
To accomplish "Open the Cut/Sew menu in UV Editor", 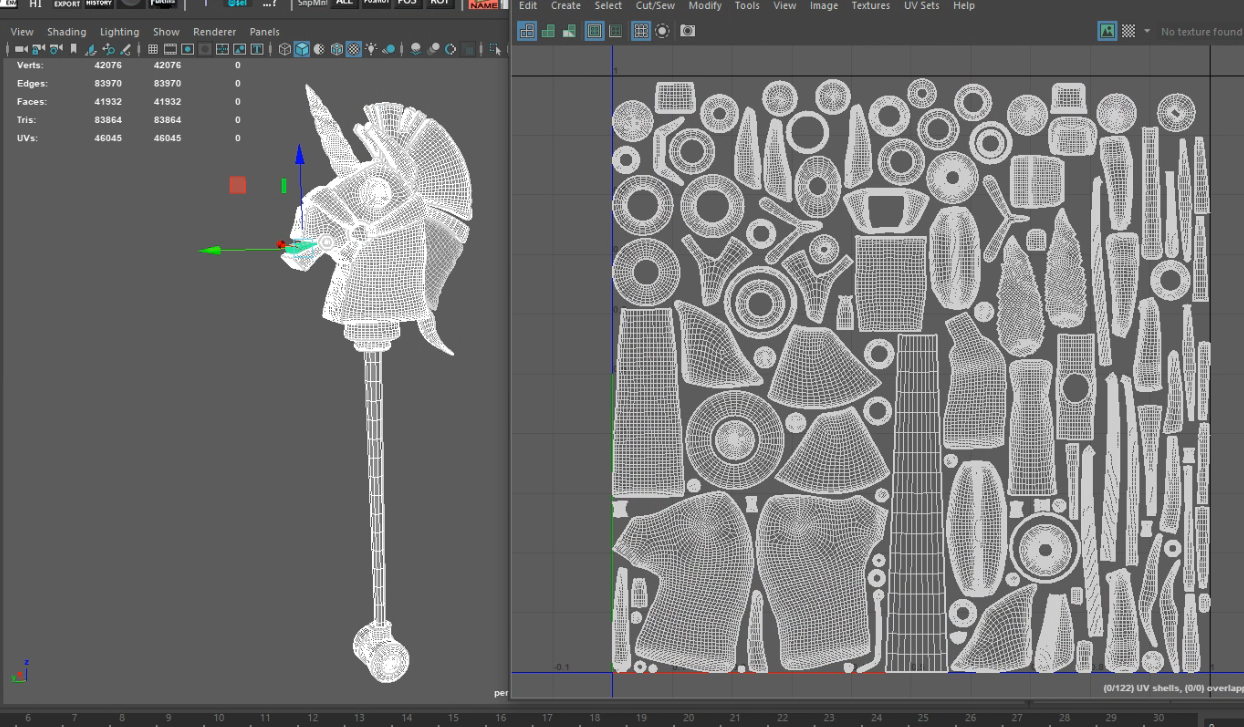I will point(655,6).
